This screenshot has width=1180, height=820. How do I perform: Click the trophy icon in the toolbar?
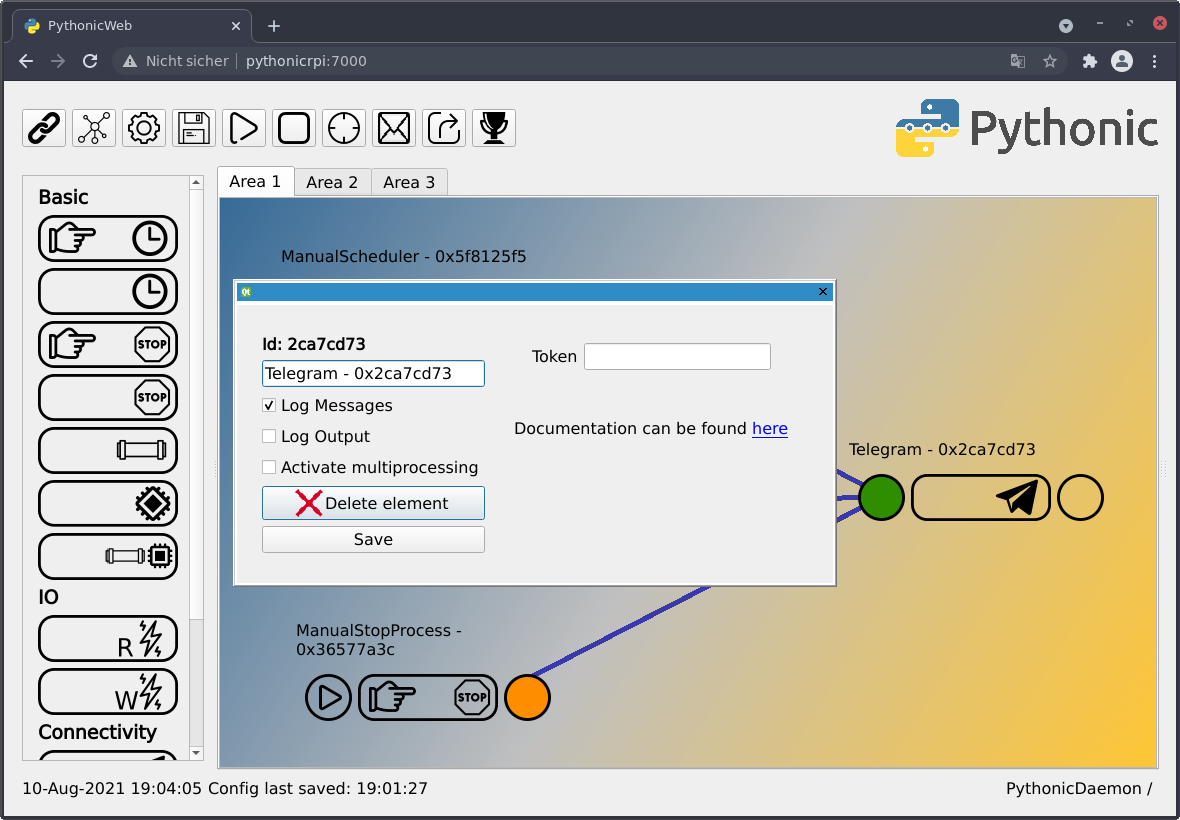[493, 128]
